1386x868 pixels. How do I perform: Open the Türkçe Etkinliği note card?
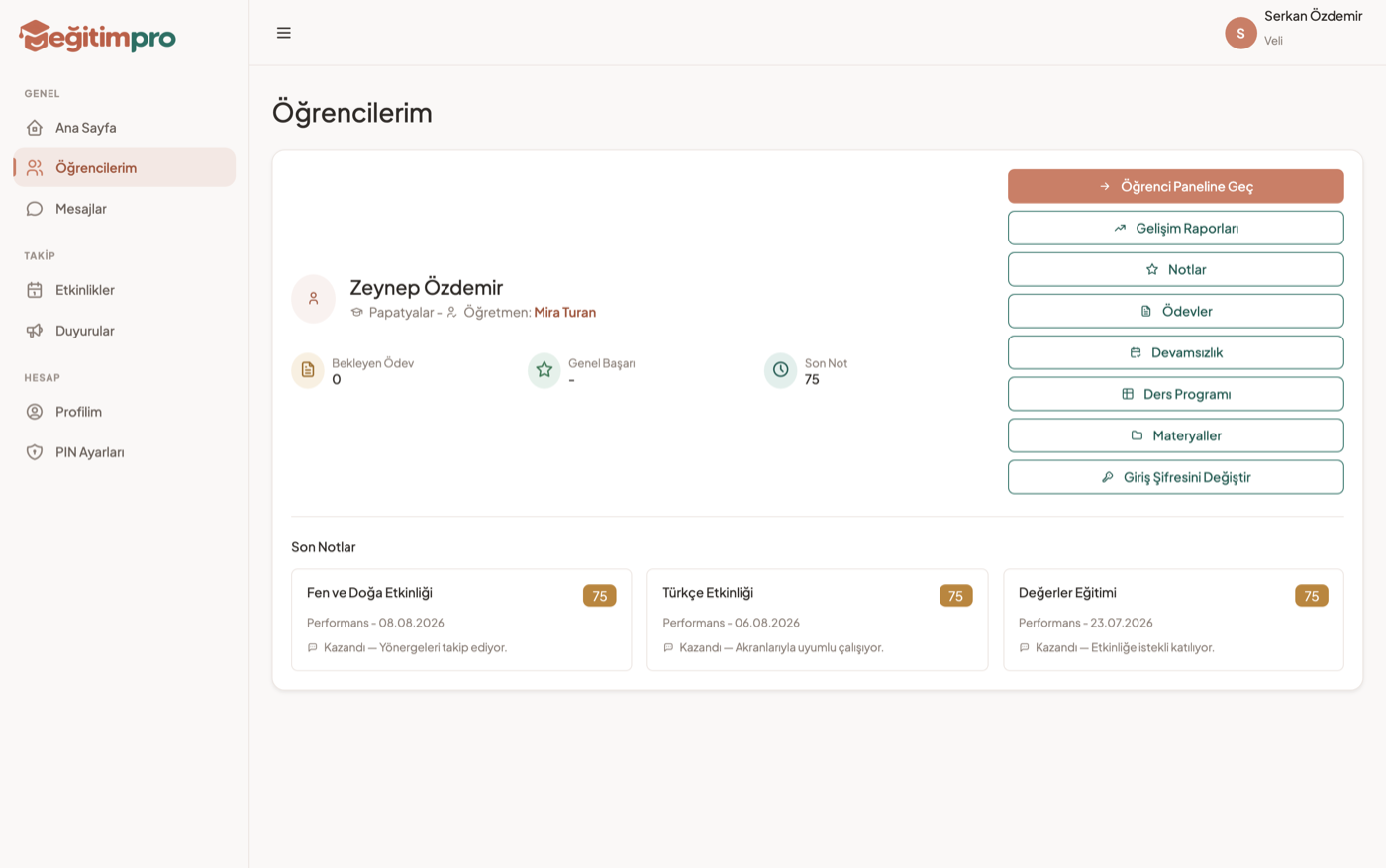coord(818,620)
